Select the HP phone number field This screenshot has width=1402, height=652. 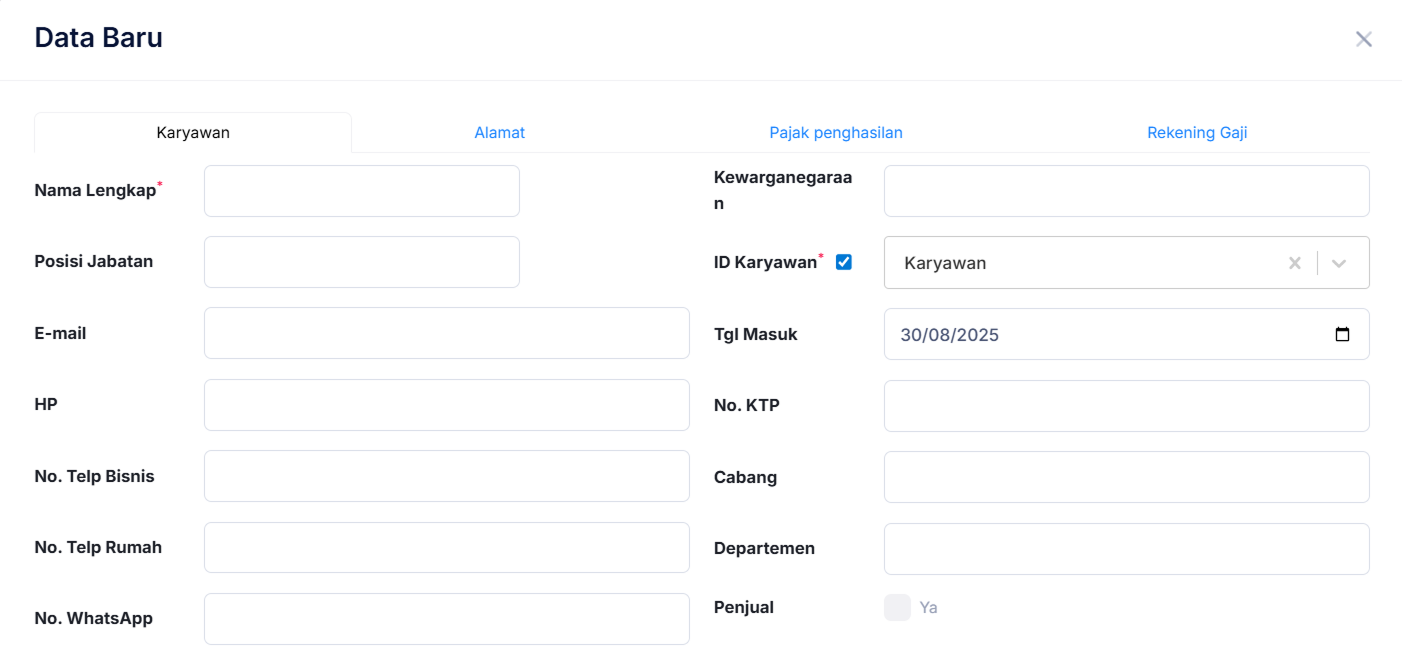pyautogui.click(x=446, y=405)
